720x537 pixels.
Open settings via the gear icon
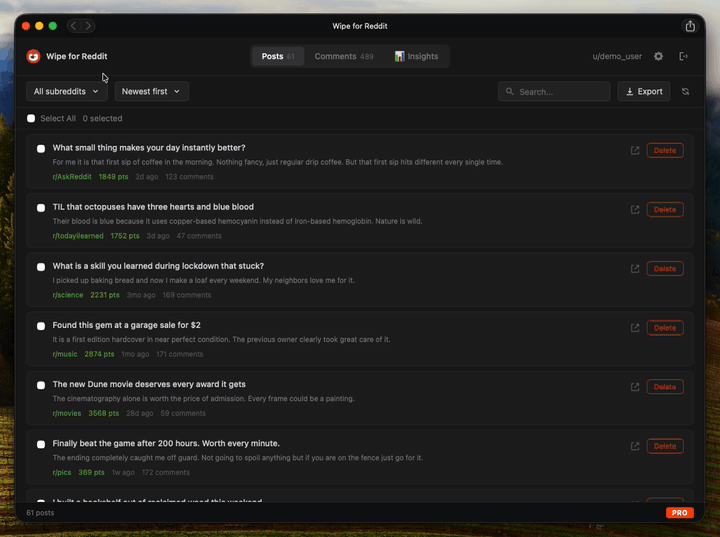(x=658, y=56)
